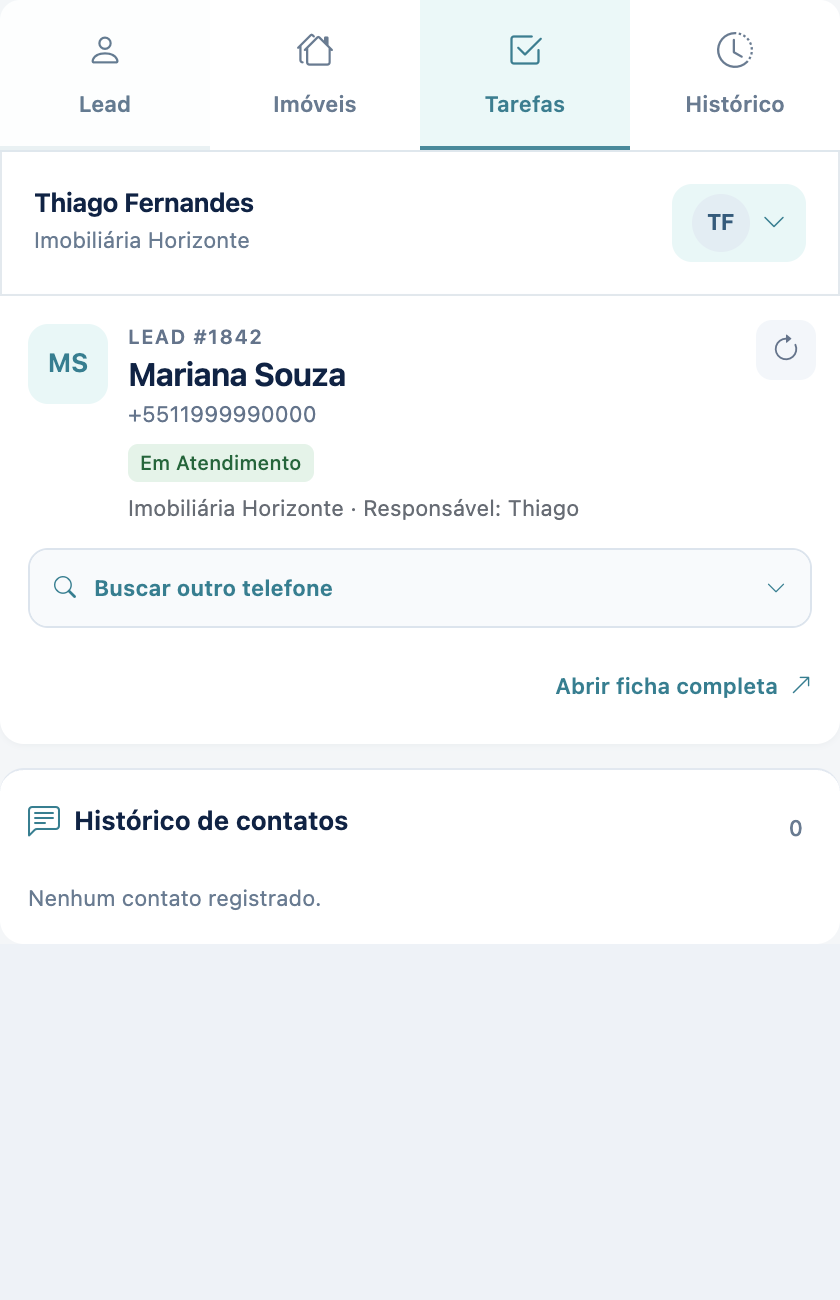Viewport: 840px width, 1300px height.
Task: Open the Histórico tab
Action: 735,75
